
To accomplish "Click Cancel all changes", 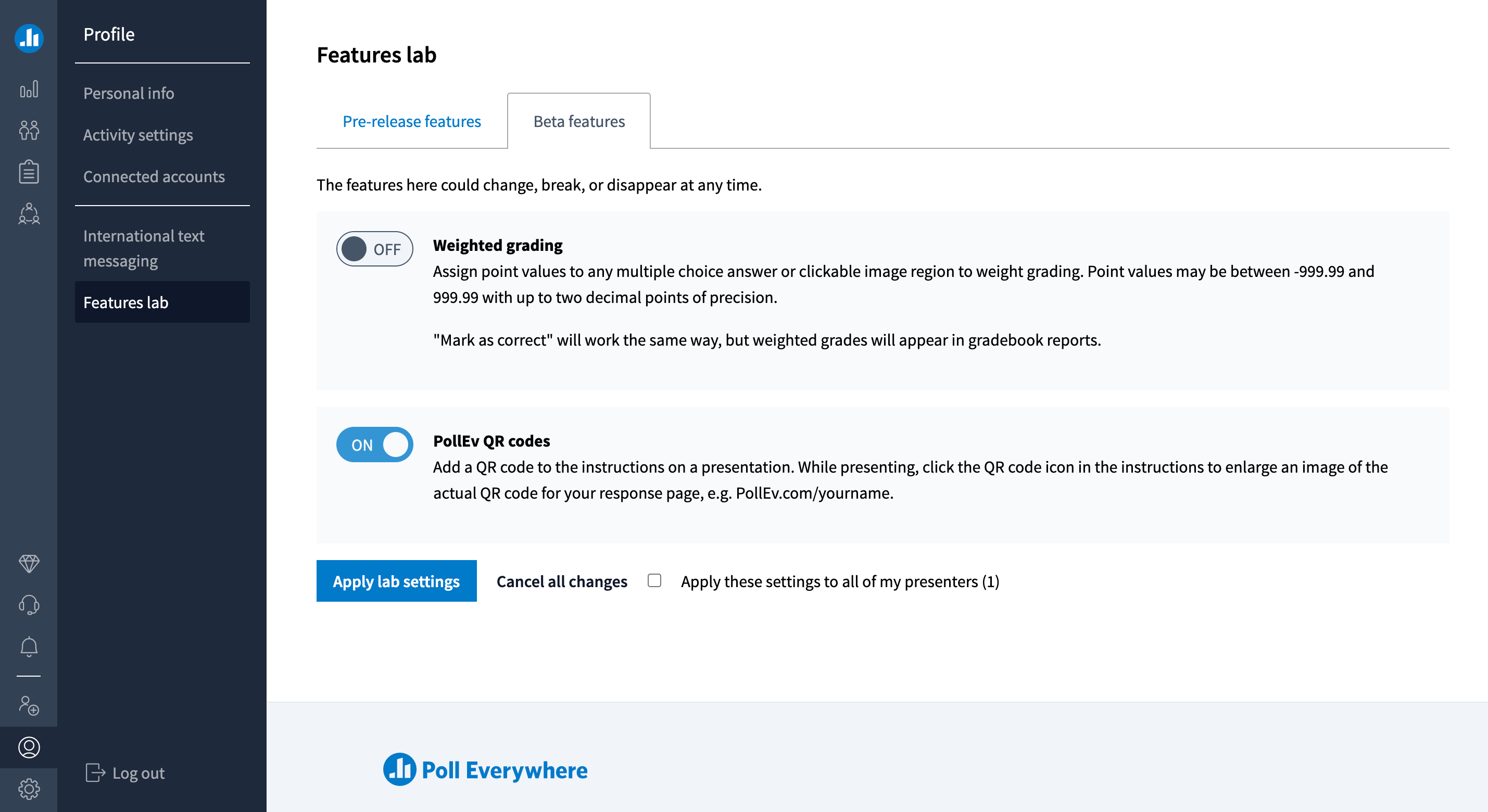I will point(561,581).
